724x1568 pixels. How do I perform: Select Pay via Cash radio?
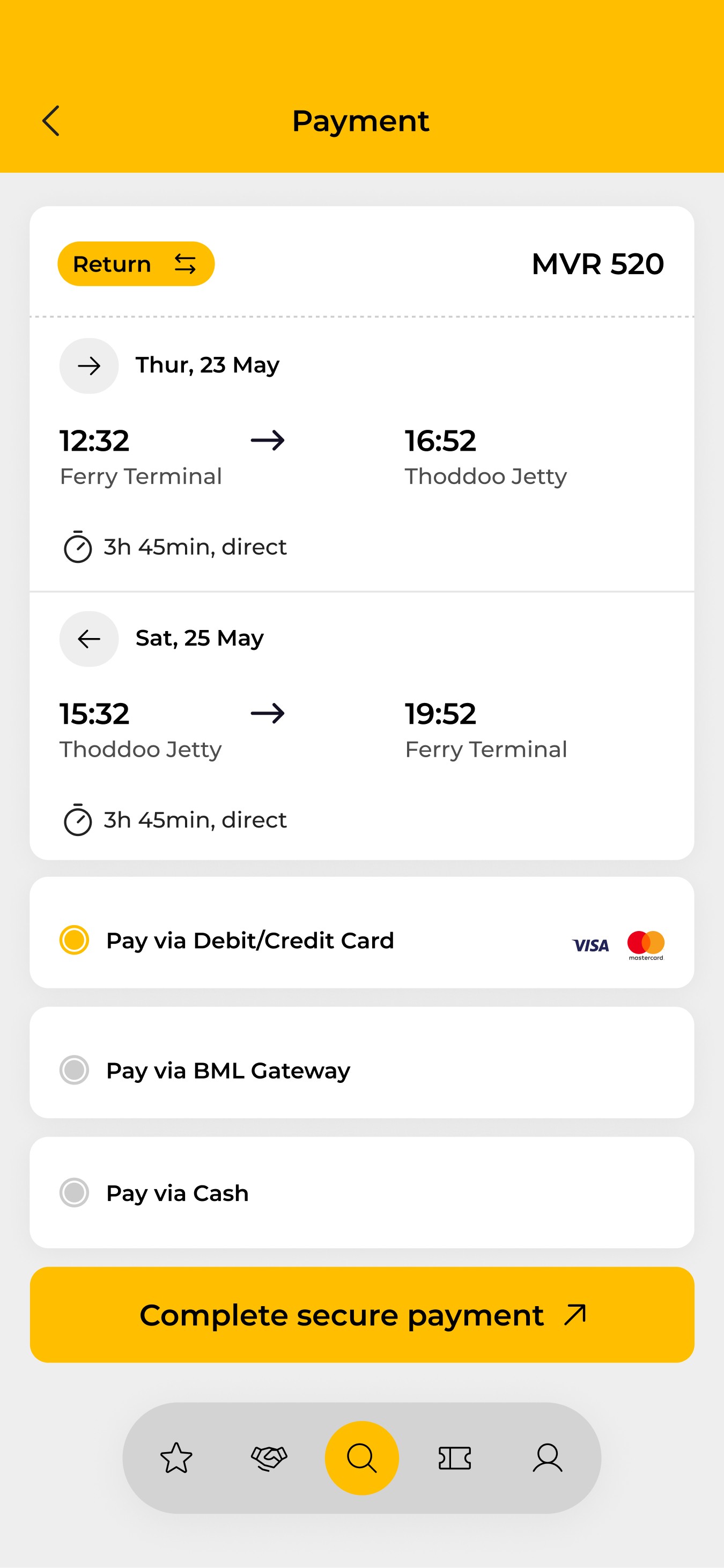[74, 1192]
